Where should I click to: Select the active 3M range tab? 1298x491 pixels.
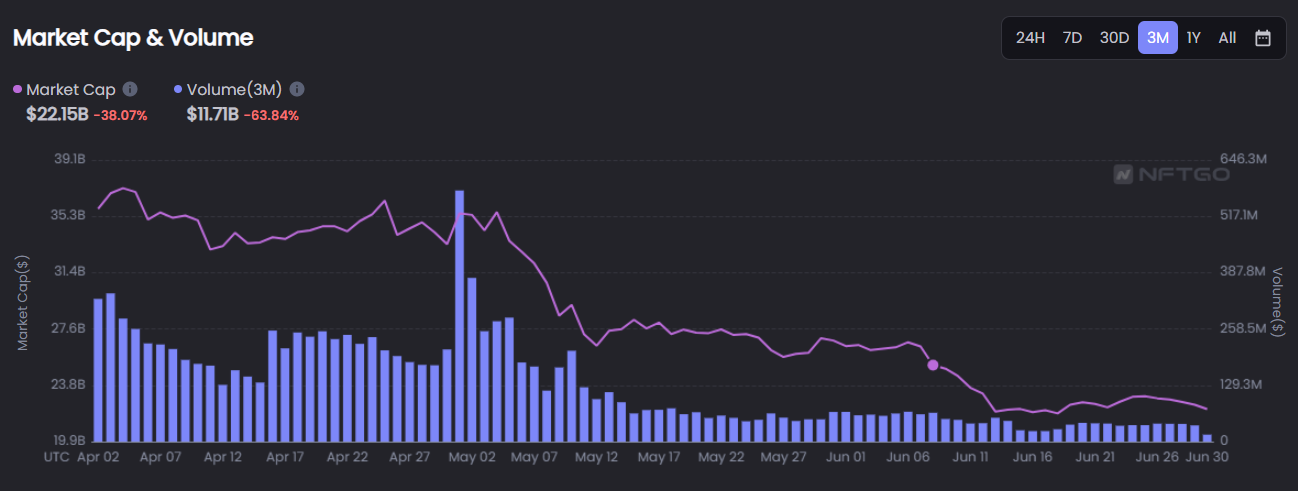coord(1157,38)
